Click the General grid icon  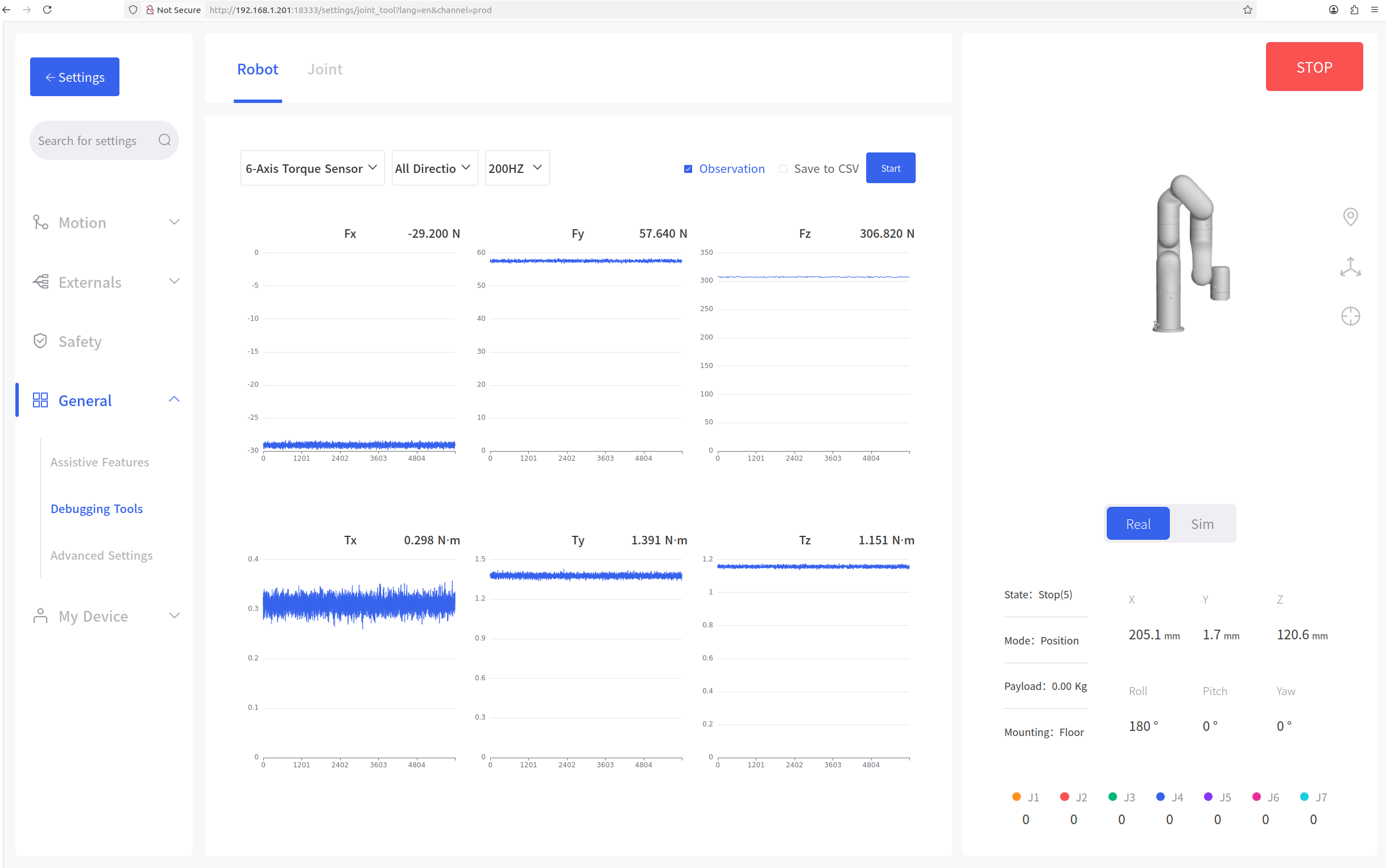pyautogui.click(x=40, y=400)
